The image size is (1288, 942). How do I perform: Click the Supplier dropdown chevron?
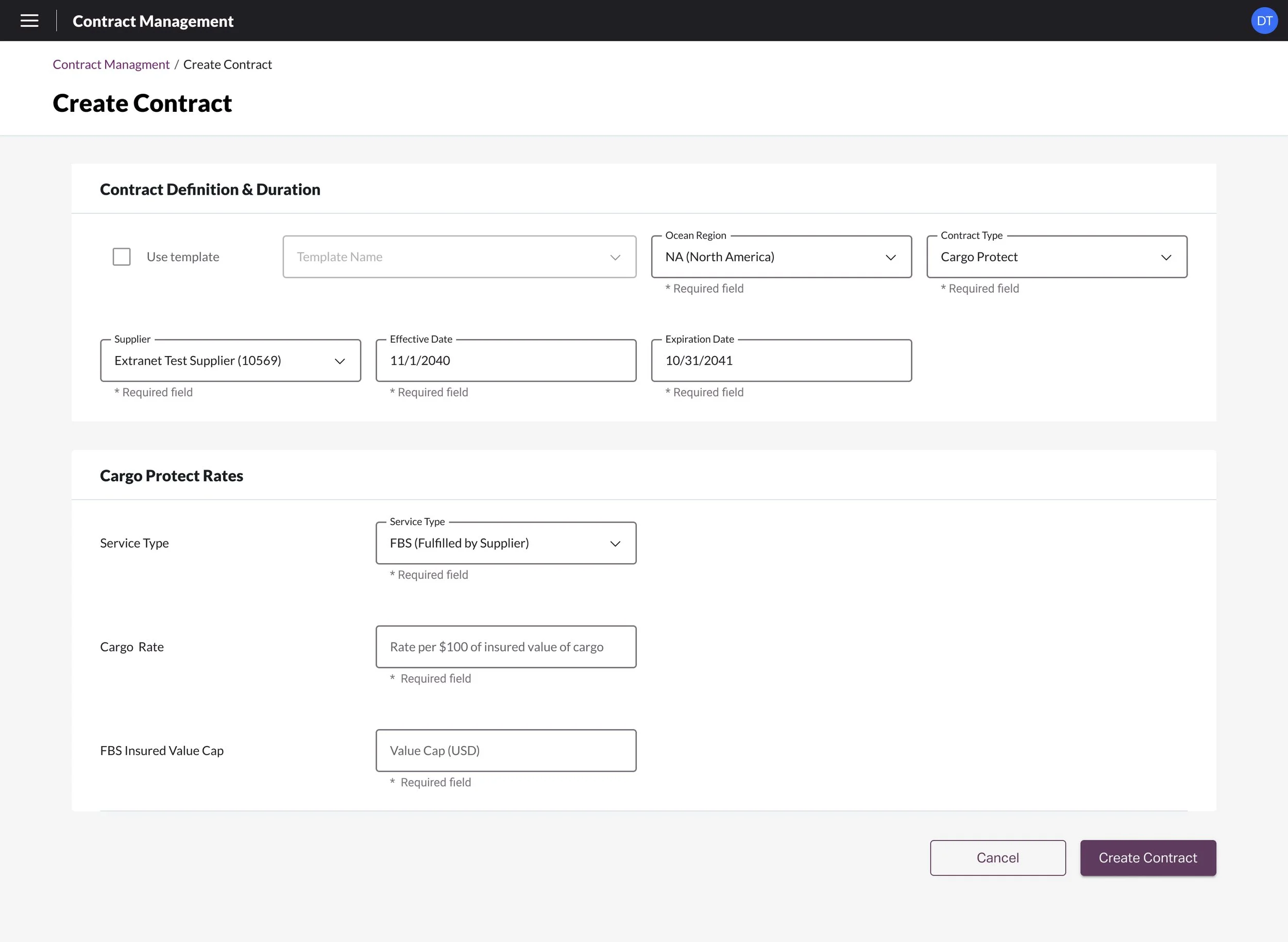tap(339, 362)
